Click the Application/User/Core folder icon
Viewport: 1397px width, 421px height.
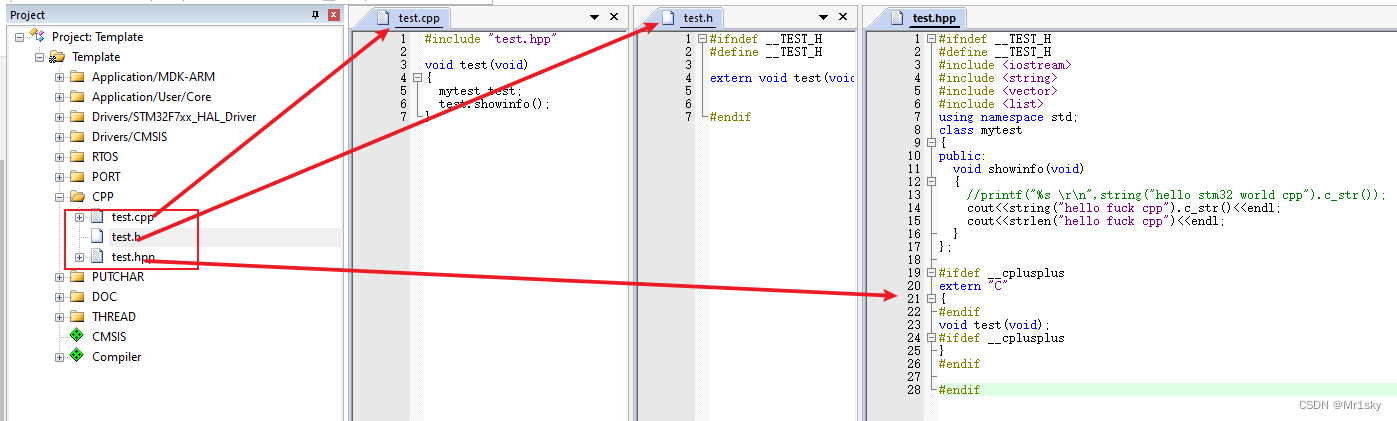coord(77,97)
